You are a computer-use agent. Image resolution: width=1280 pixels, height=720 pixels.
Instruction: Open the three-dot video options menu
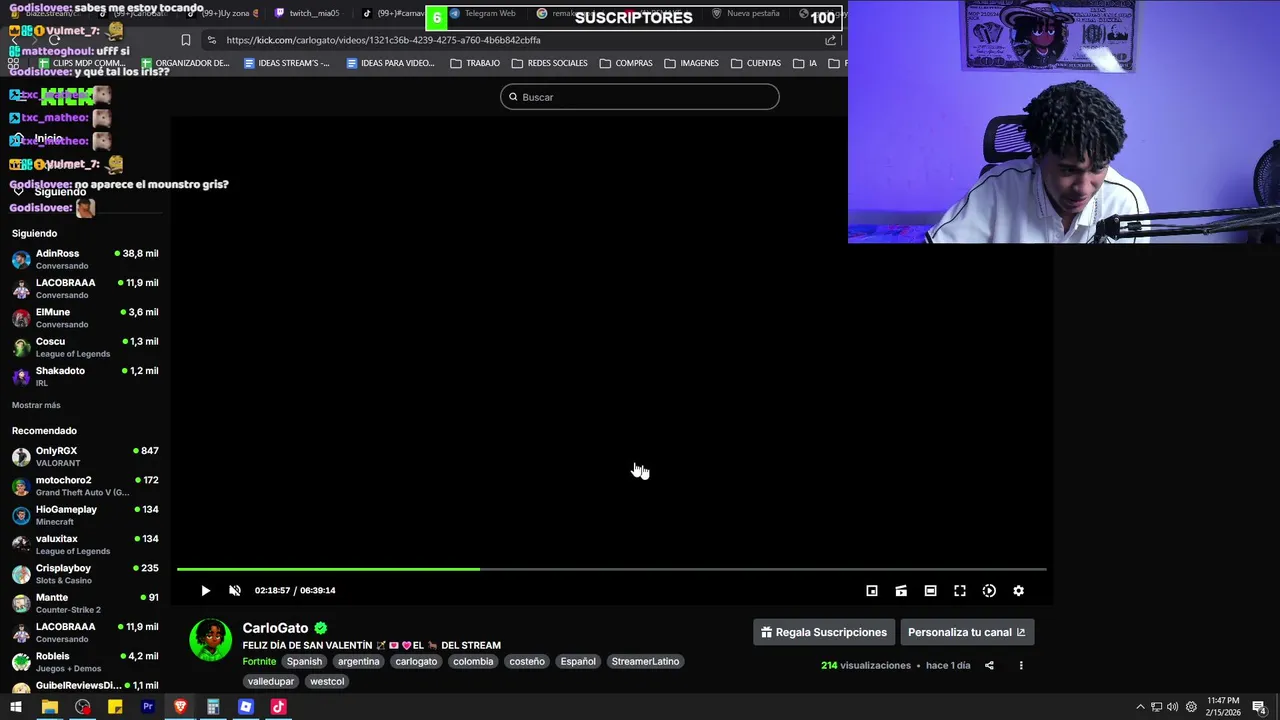click(x=1021, y=665)
